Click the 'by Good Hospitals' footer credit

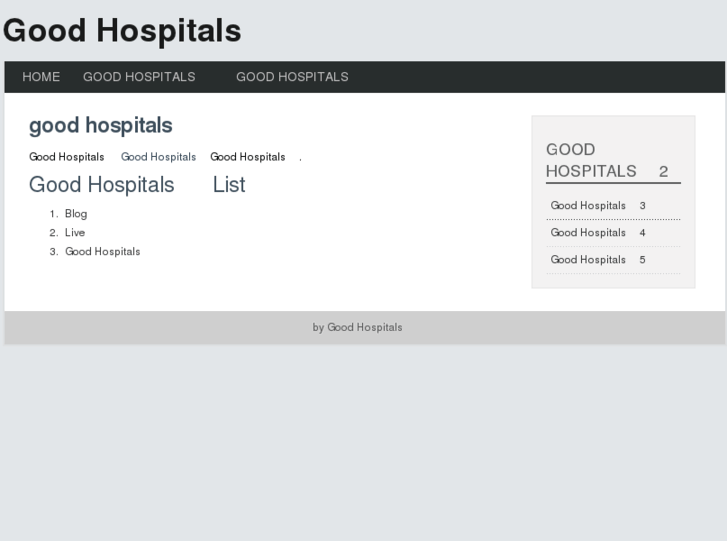pos(357,328)
